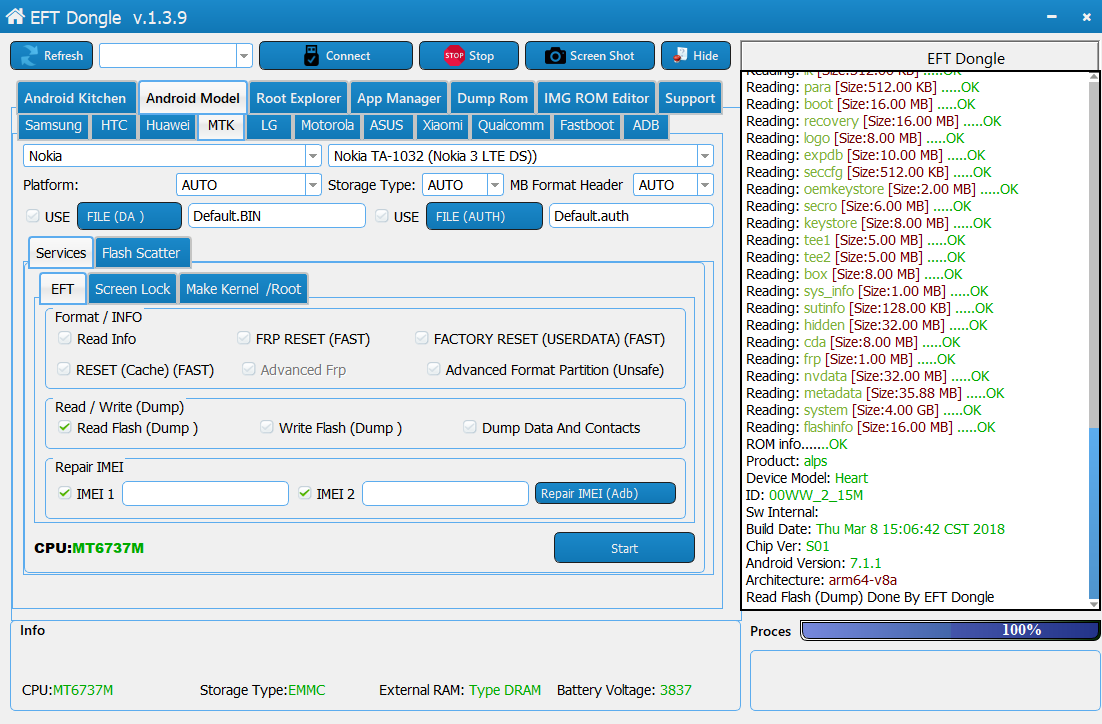Image resolution: width=1102 pixels, height=724 pixels.
Task: Click the 100% progress bar
Action: coord(949,630)
